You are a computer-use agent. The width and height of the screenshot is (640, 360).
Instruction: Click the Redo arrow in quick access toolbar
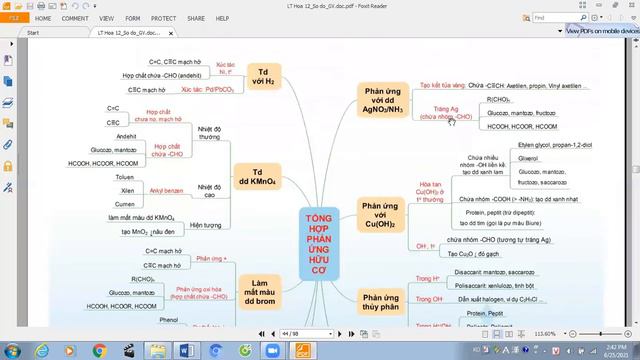[86, 6]
